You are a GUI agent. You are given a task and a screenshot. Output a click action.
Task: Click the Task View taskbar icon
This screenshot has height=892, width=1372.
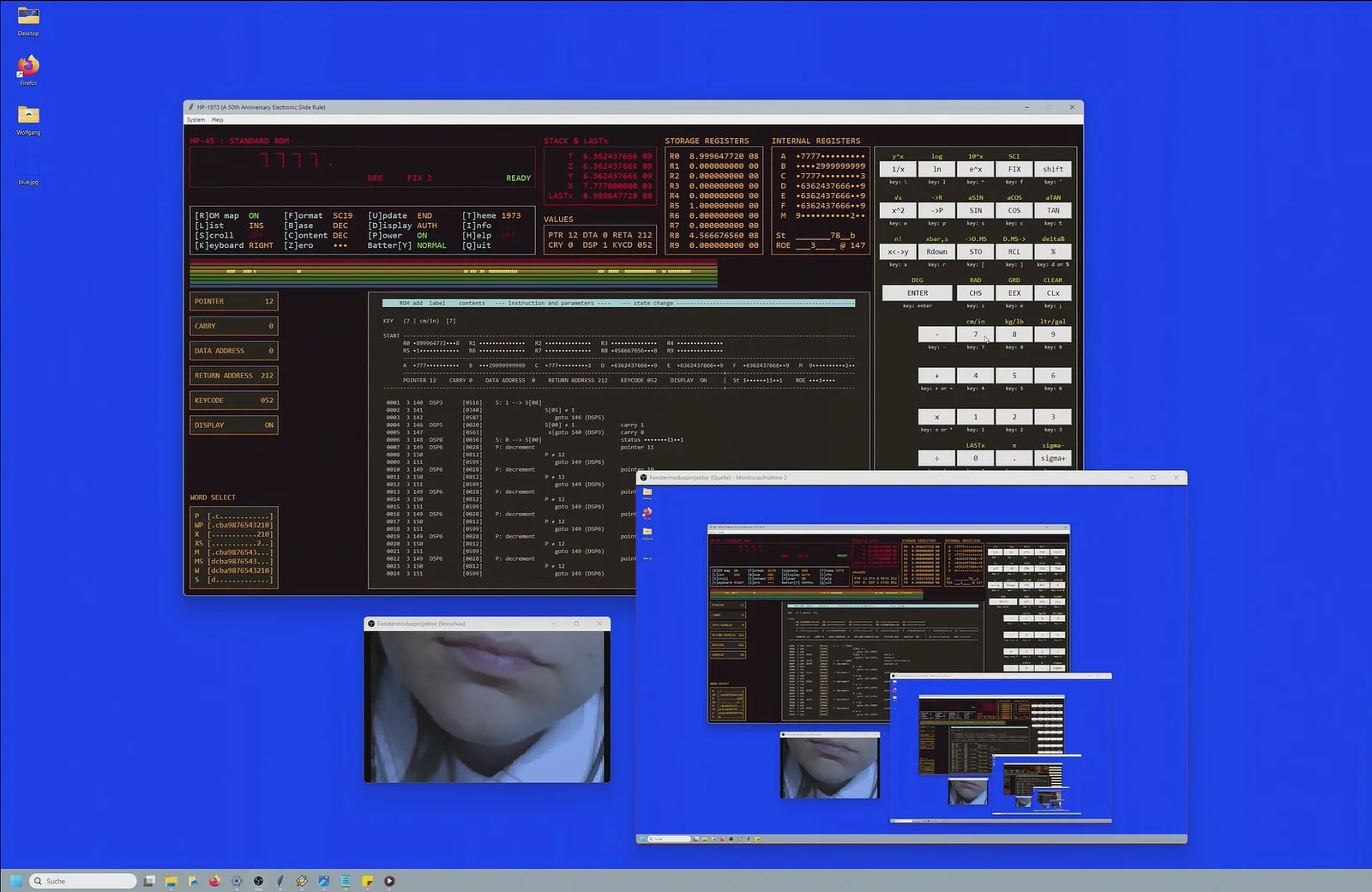click(x=149, y=881)
